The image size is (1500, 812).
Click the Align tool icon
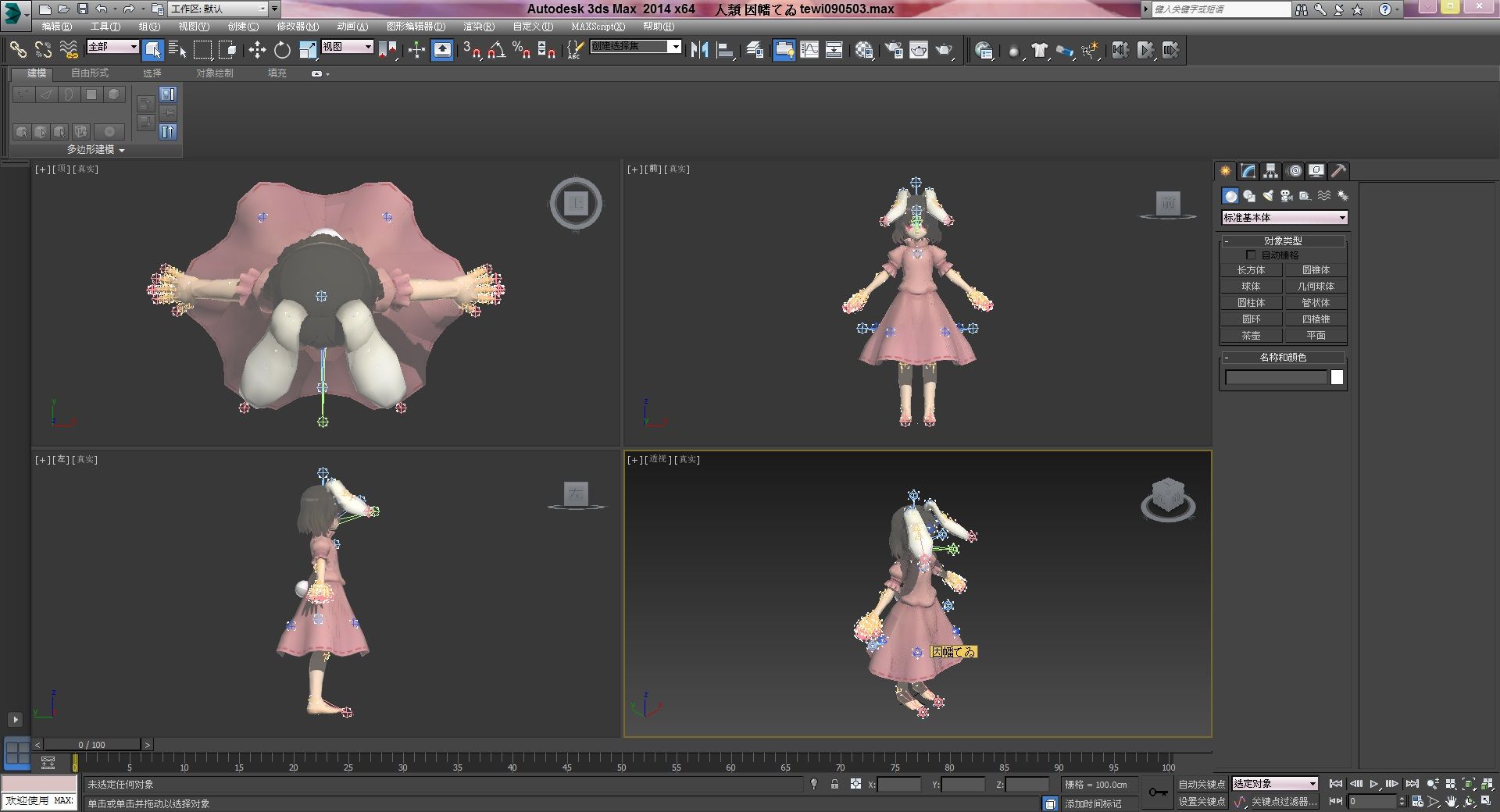[x=725, y=50]
